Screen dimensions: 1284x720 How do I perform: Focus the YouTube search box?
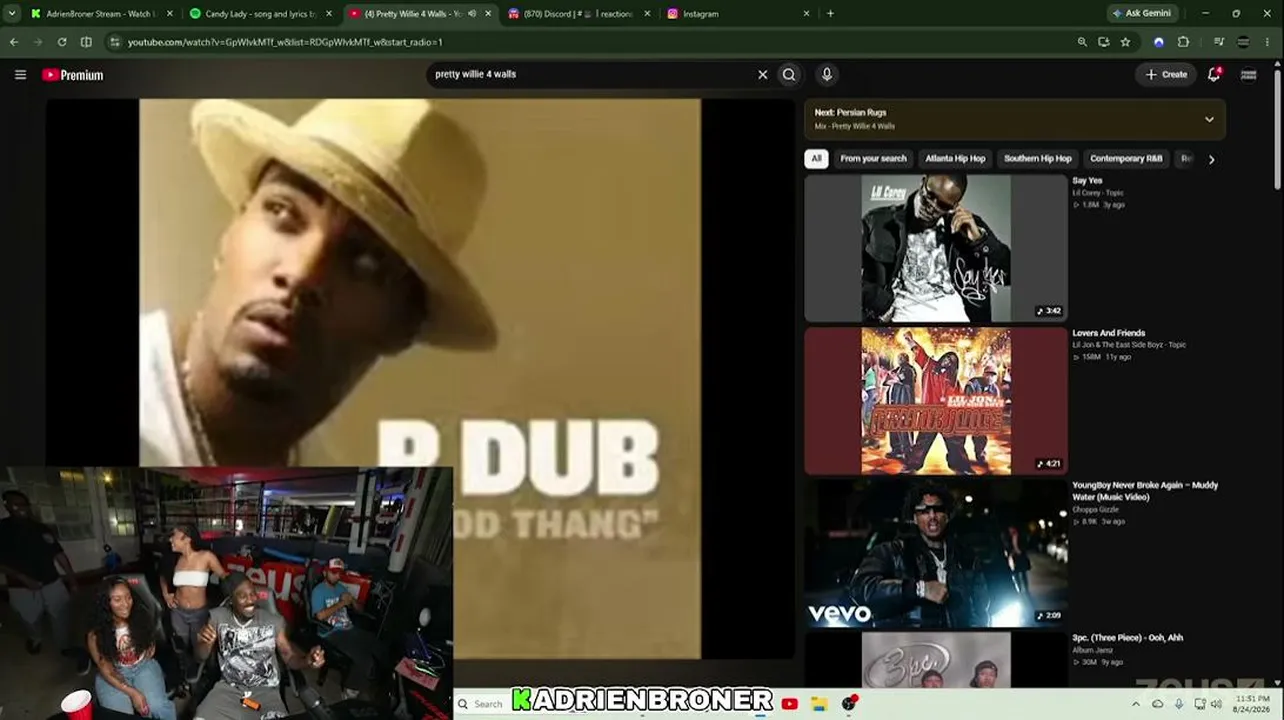click(x=593, y=74)
